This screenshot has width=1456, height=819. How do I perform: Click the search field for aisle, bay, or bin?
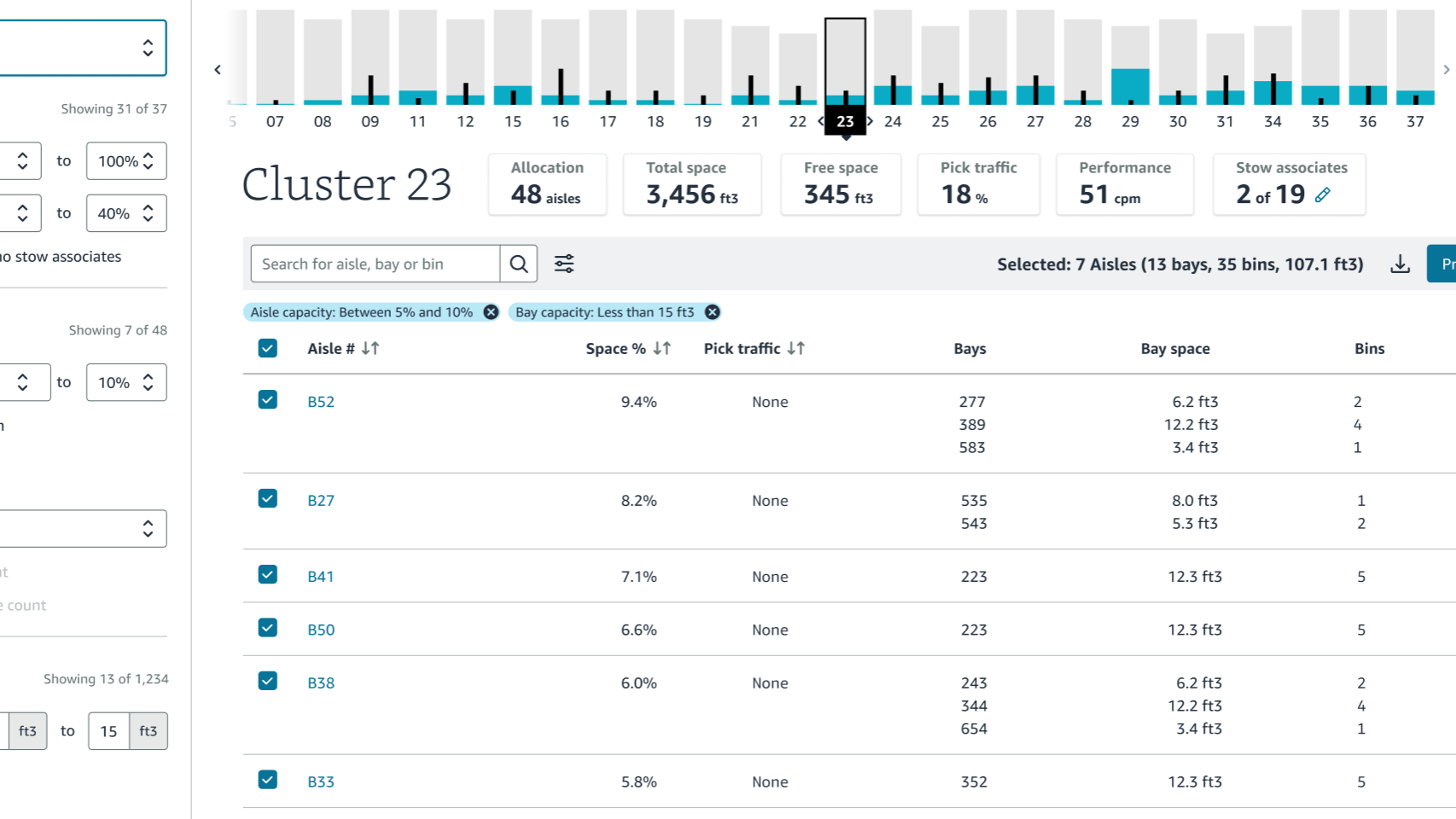(376, 264)
